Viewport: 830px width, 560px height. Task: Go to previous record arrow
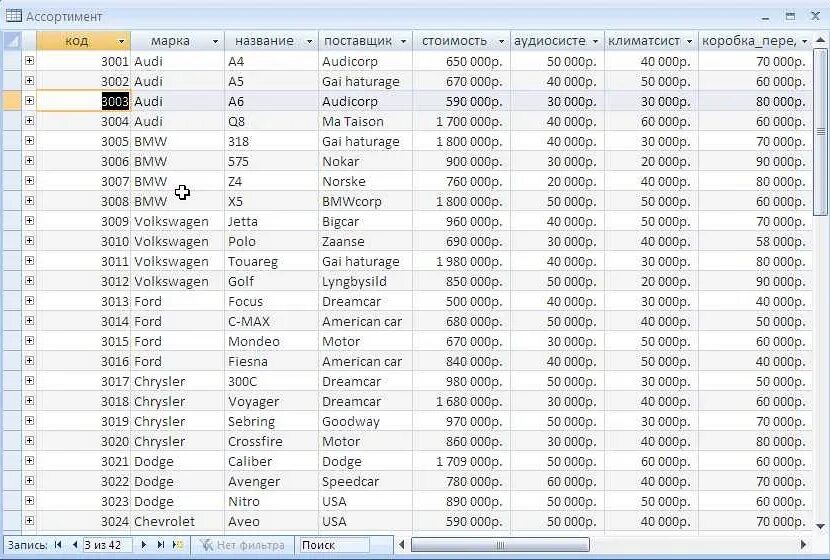tap(75, 545)
